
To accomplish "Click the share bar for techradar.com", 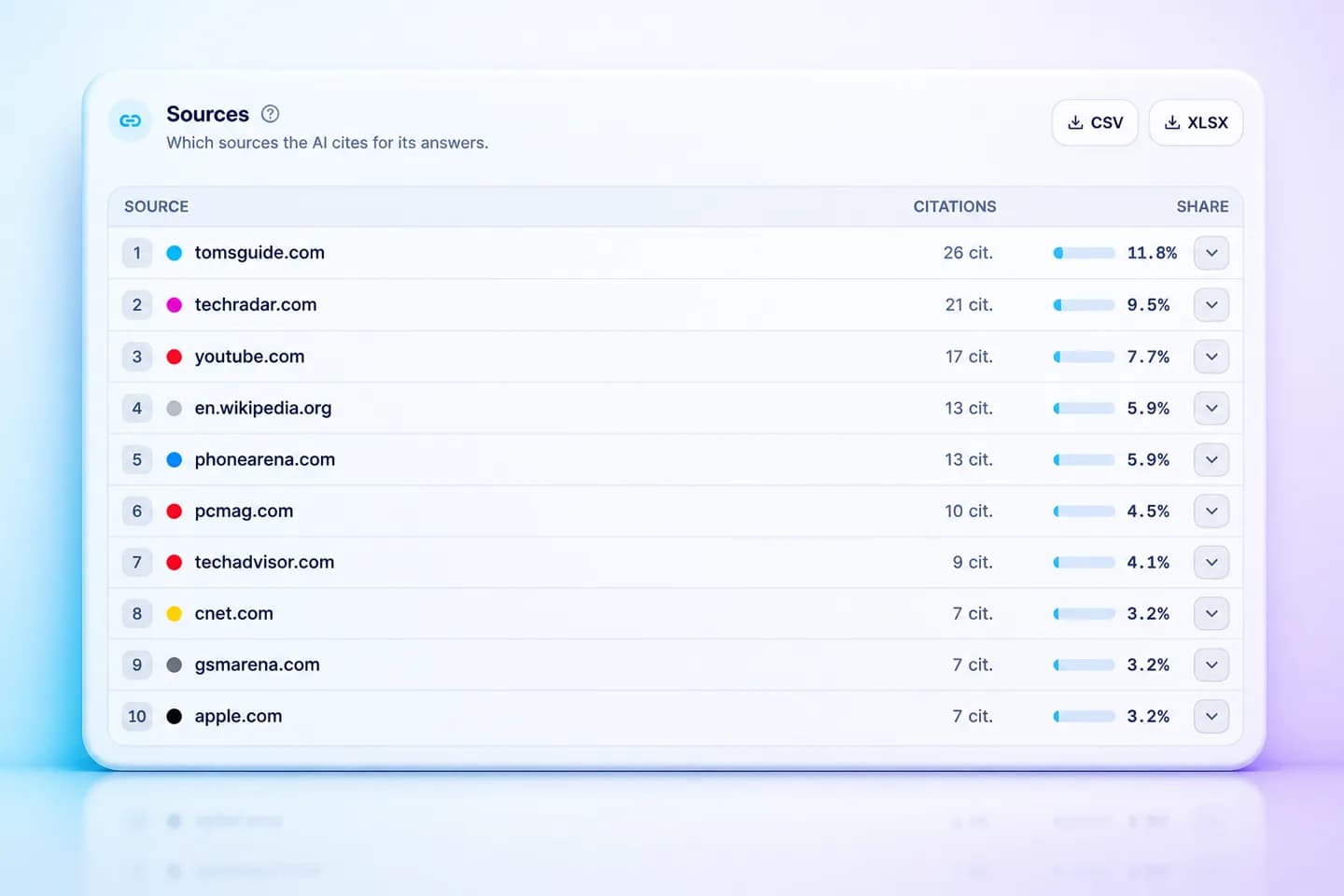I will tap(1084, 304).
